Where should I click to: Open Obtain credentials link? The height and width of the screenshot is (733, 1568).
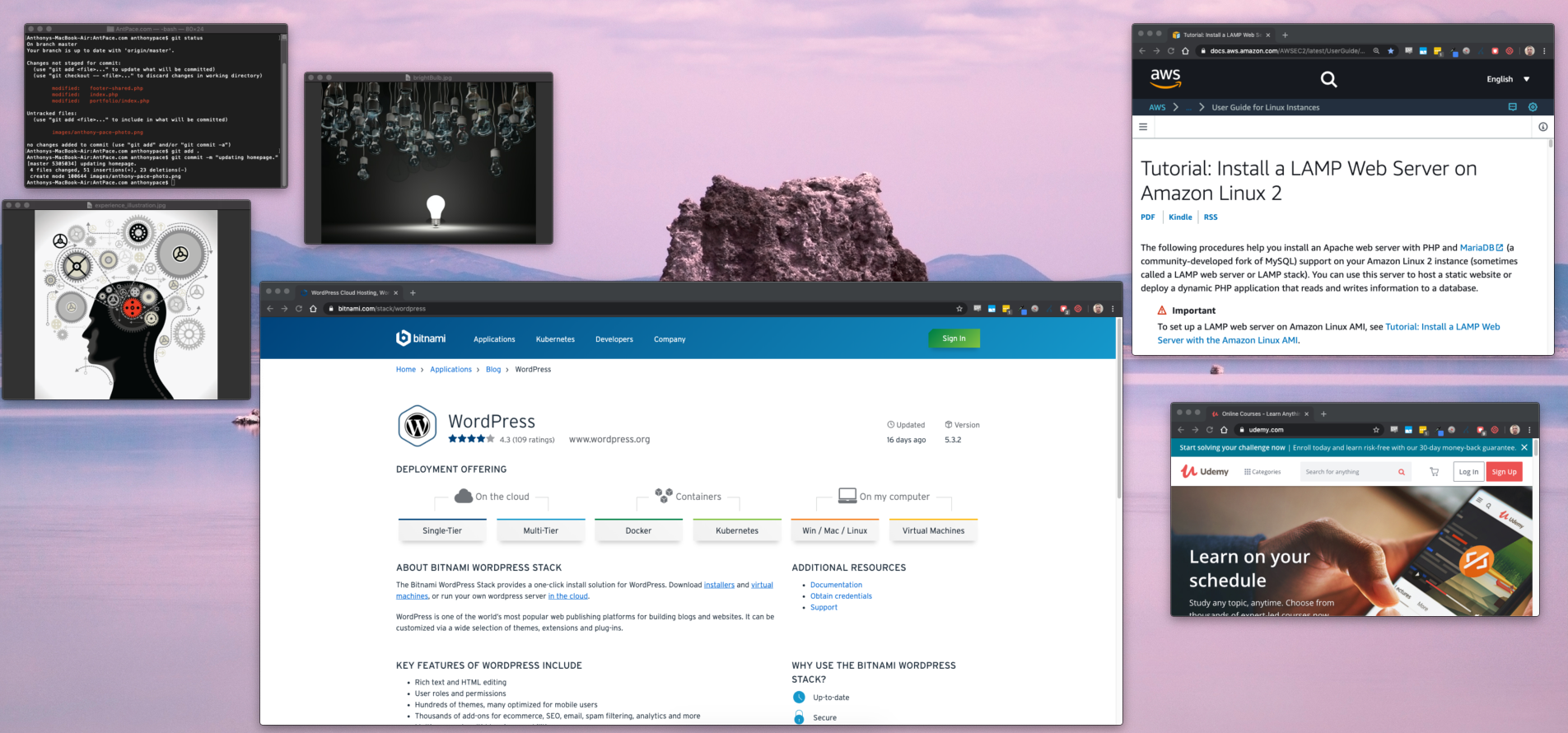pyautogui.click(x=841, y=596)
